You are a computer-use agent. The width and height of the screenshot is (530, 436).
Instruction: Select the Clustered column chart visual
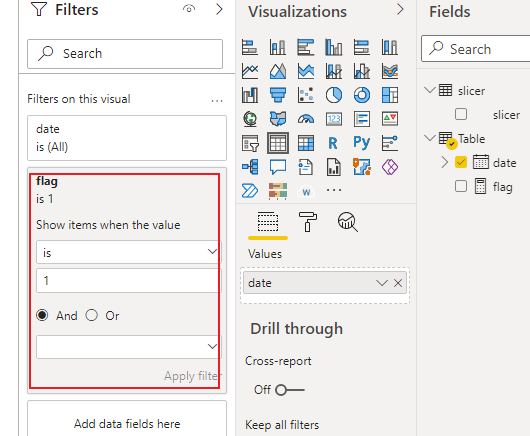pyautogui.click(x=334, y=47)
